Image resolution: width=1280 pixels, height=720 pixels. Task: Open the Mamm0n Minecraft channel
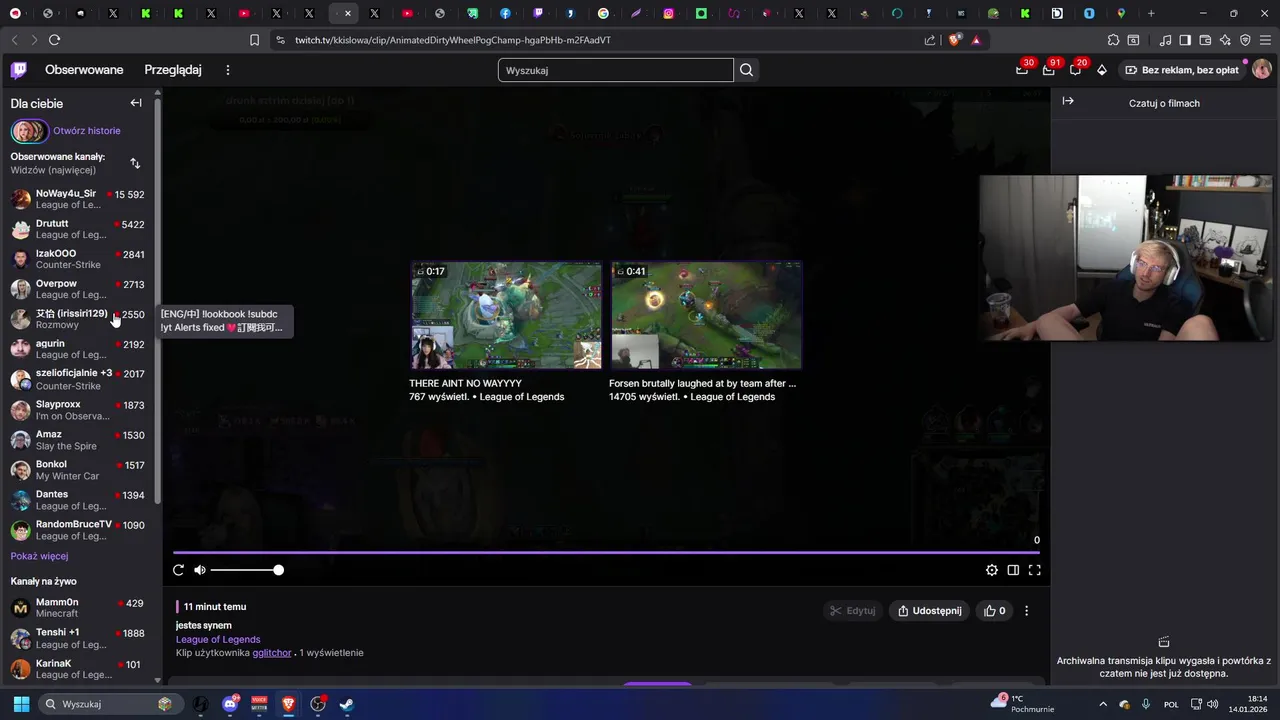pos(77,608)
